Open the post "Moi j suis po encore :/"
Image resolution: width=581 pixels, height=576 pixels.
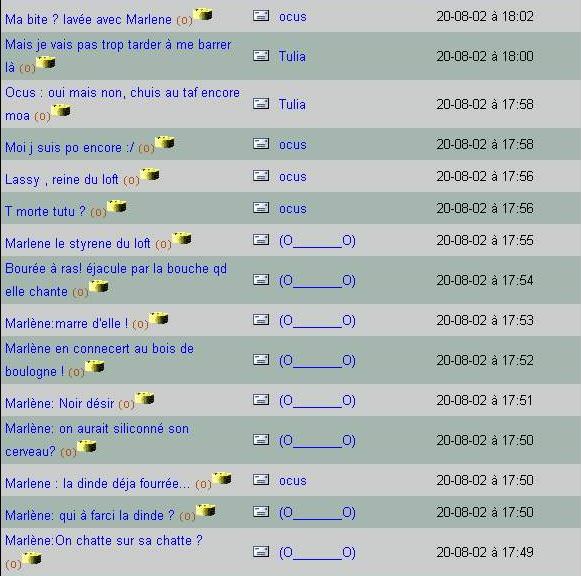tap(70, 147)
